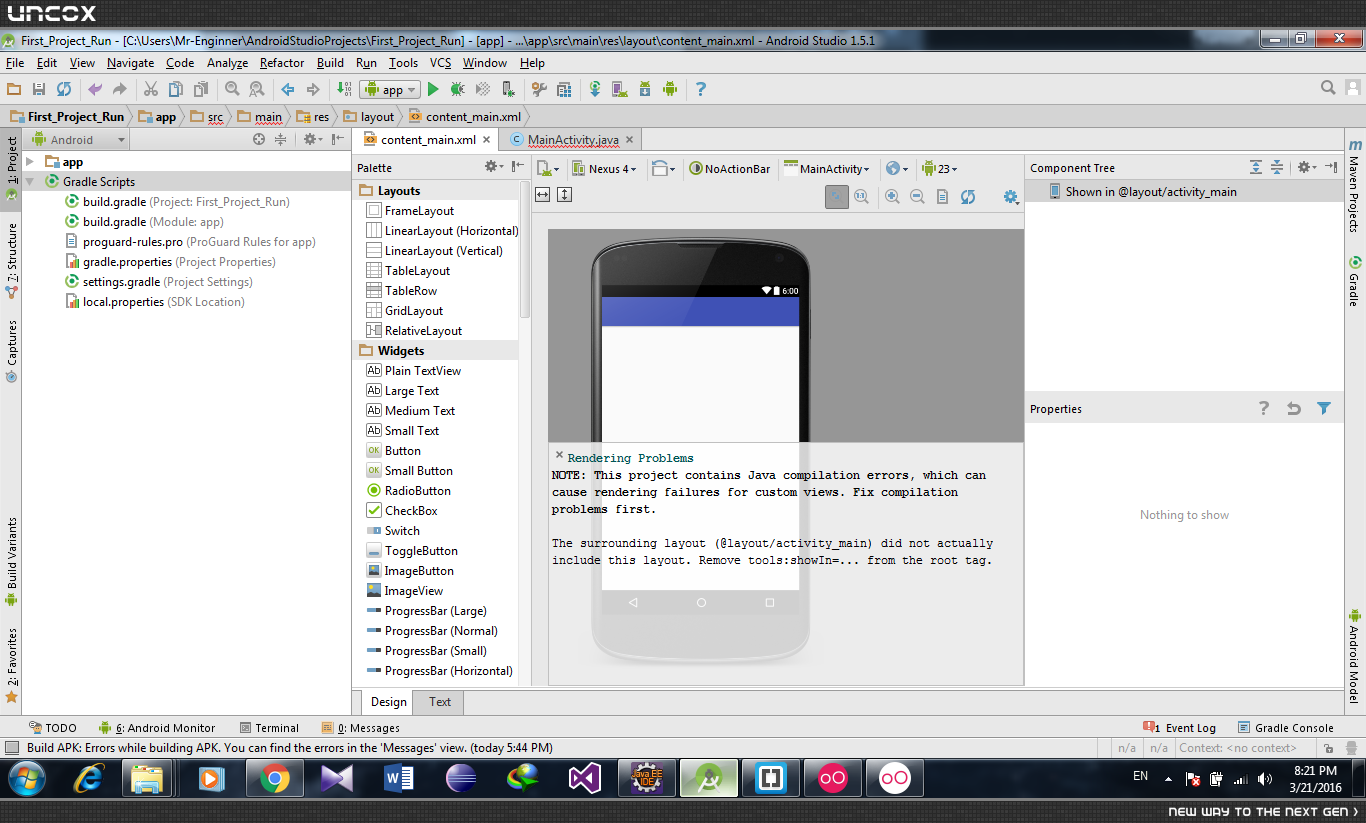The width and height of the screenshot is (1366, 823).
Task: Open the app run configuration dropdown
Action: (x=390, y=89)
